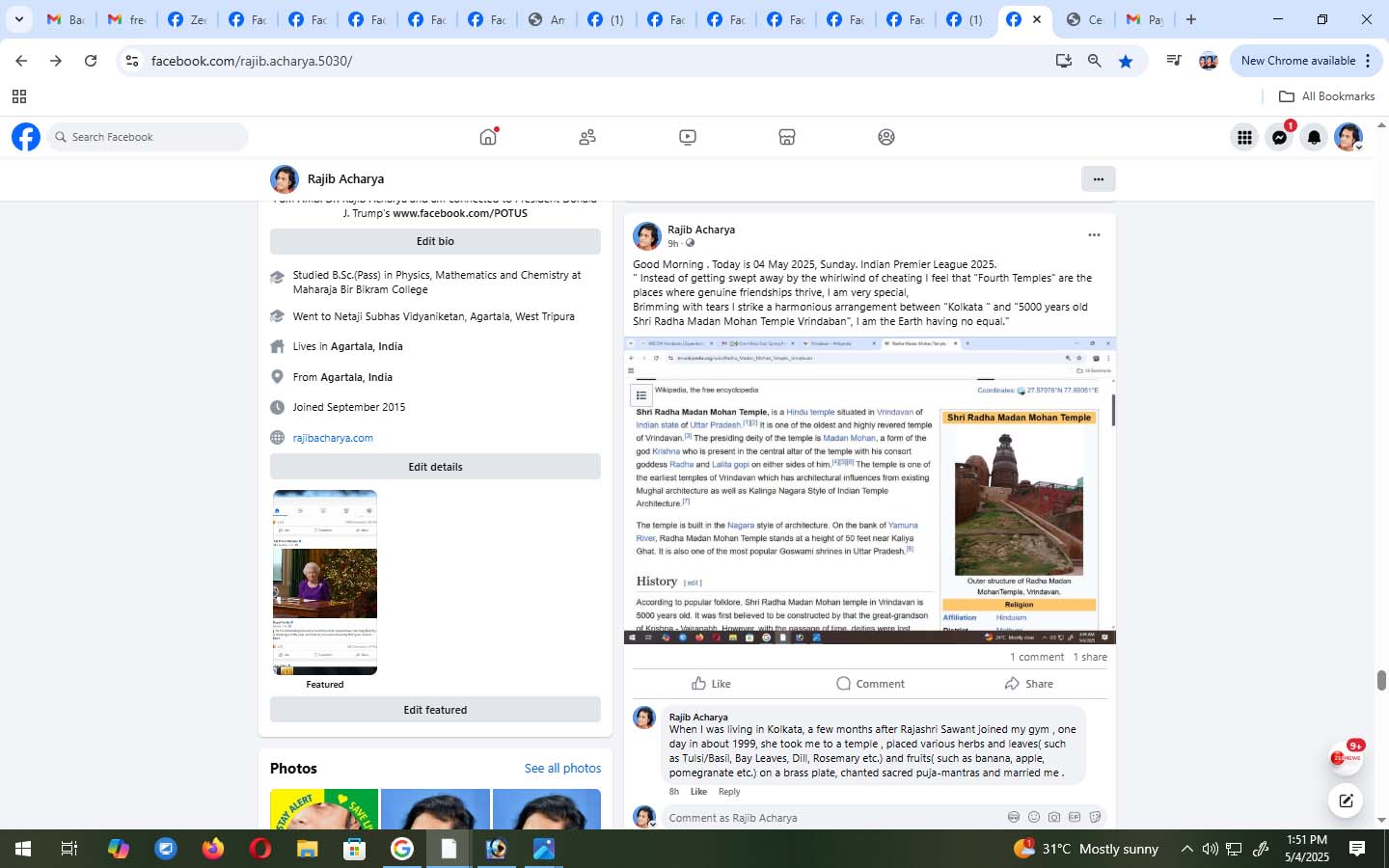Screen dimensions: 1389x868
Task: Share the post via Share button
Action: click(x=1028, y=684)
